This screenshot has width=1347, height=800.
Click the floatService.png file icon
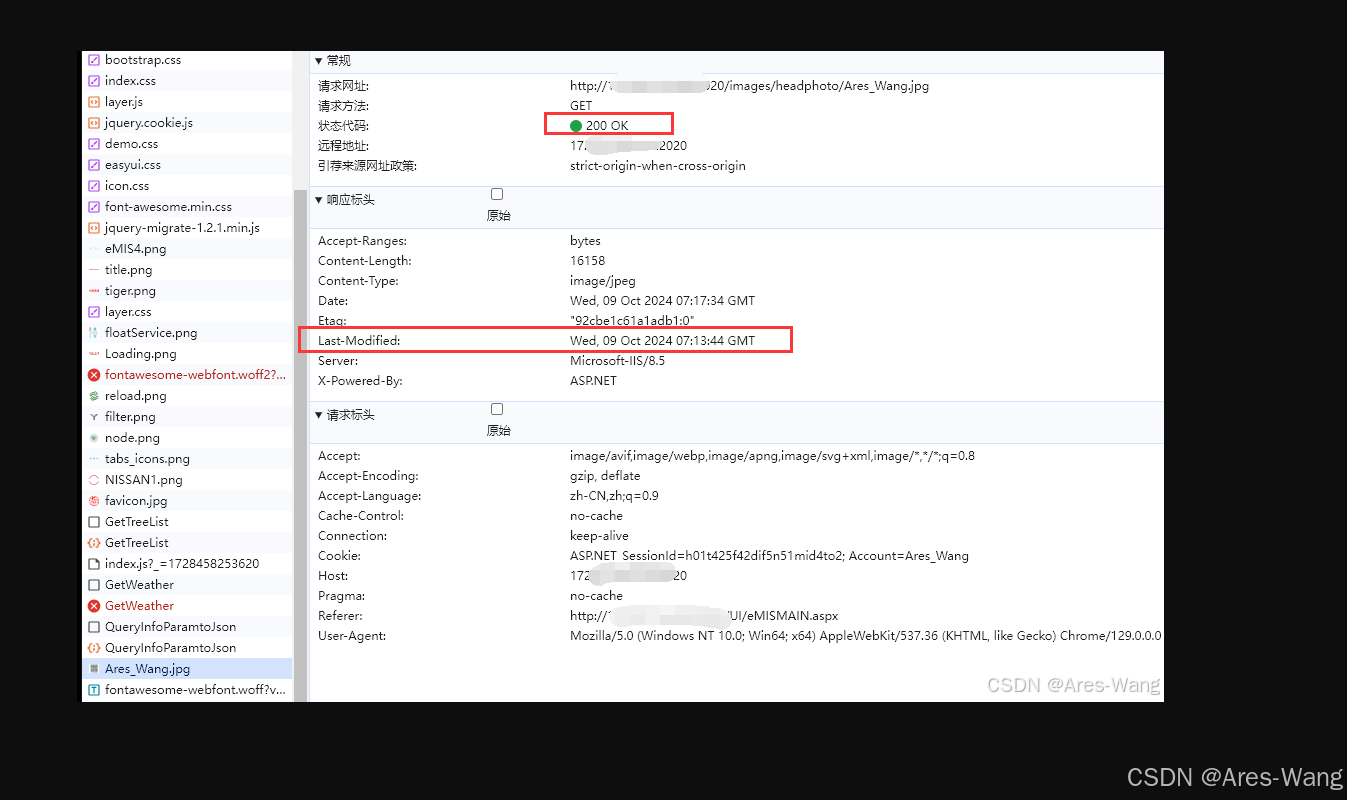pos(94,332)
